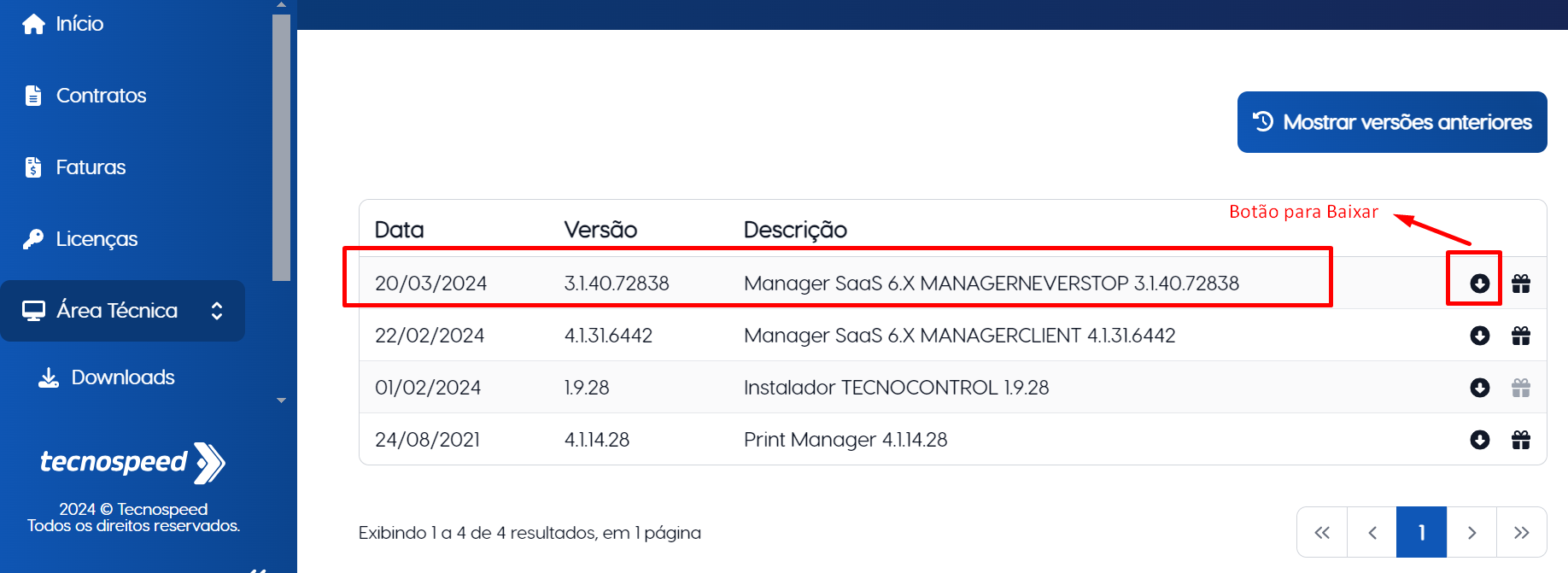Go to previous page of results
Image resolution: width=1568 pixels, height=573 pixels.
1372,532
